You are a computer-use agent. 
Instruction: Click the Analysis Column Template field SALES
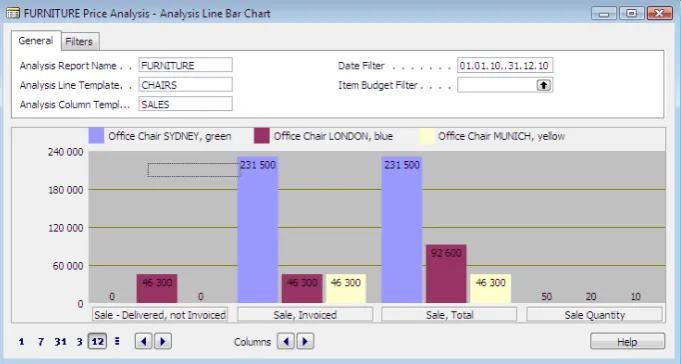tap(185, 104)
